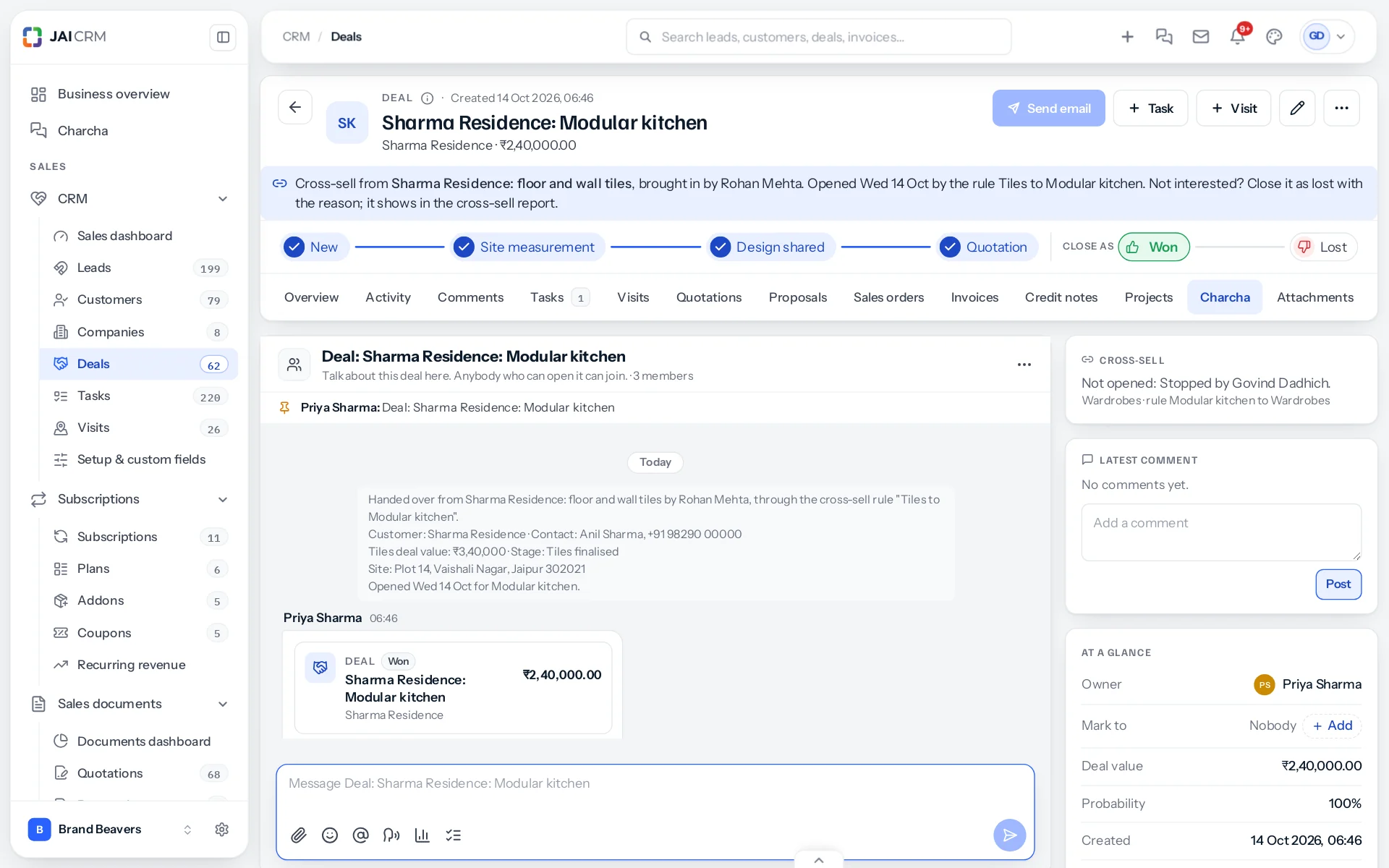Close the deal as Won
1389x868 pixels.
1154,247
